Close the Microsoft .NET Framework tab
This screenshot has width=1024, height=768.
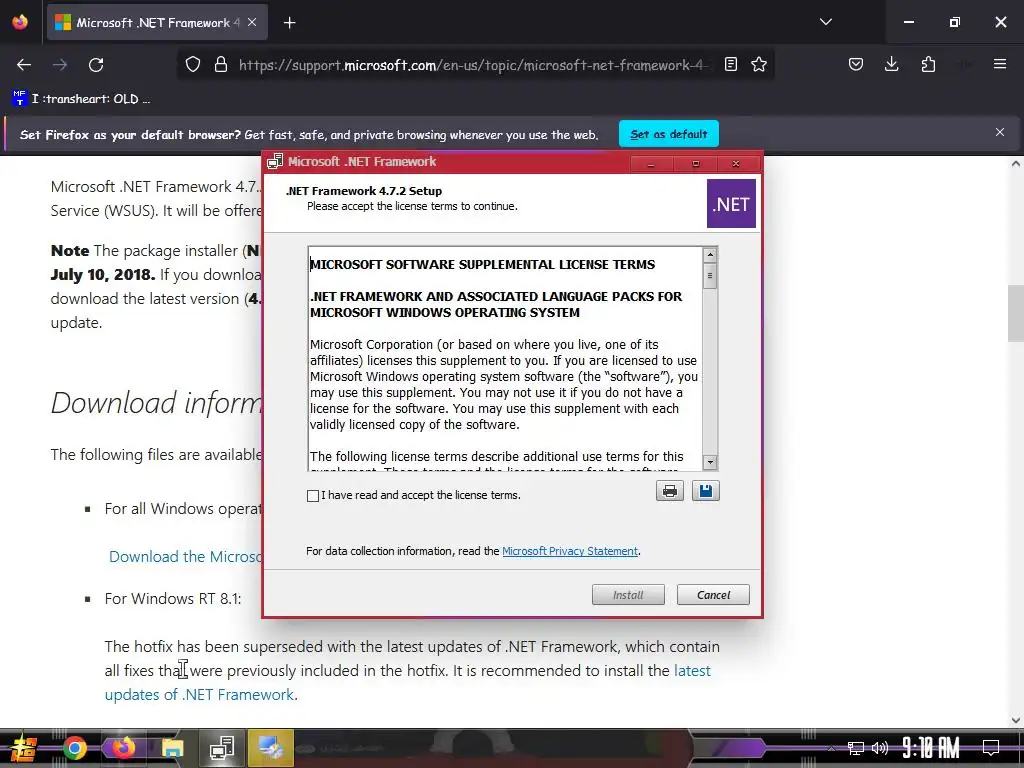[252, 22]
